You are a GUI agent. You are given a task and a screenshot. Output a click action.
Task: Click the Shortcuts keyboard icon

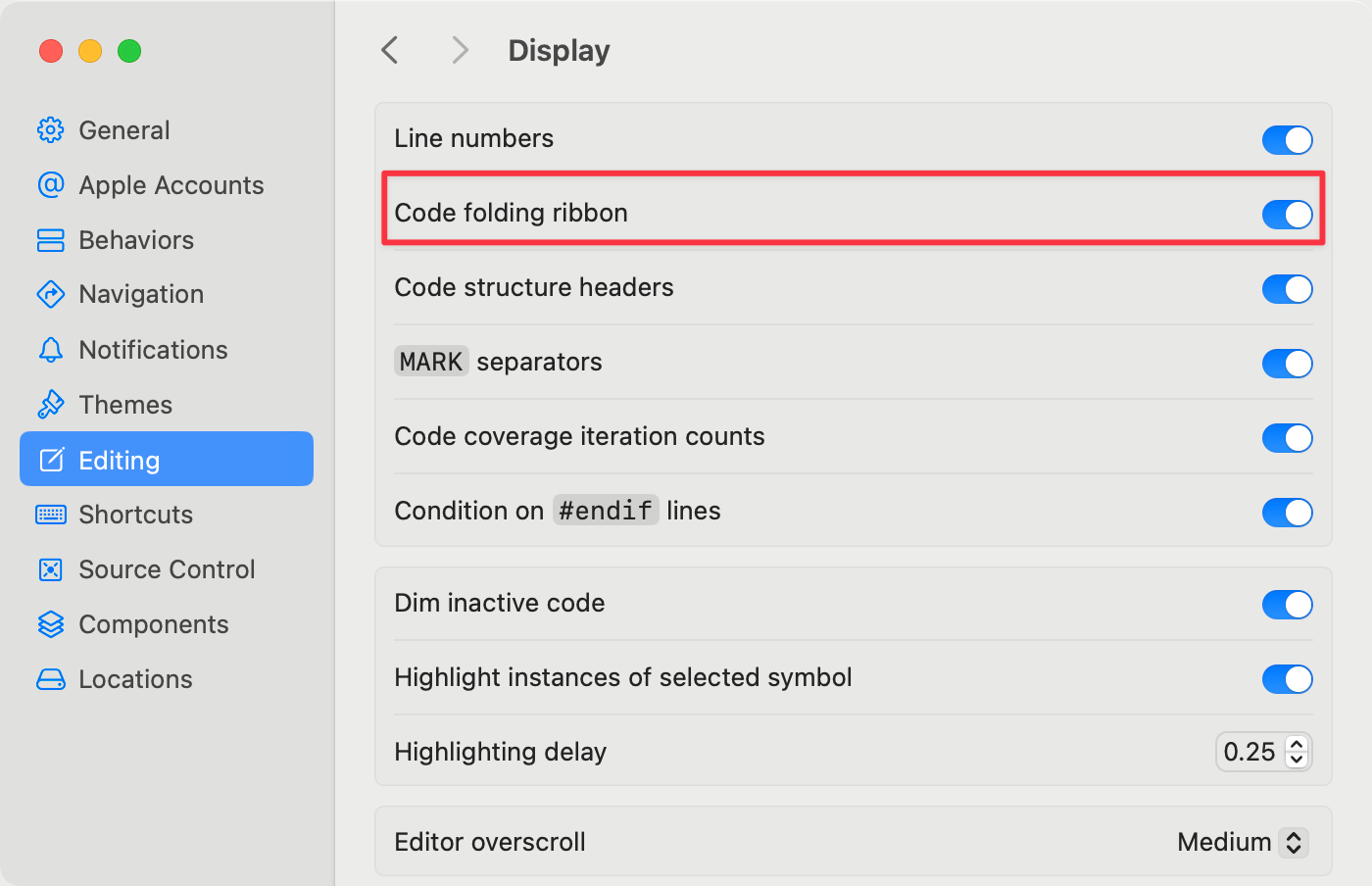50,515
